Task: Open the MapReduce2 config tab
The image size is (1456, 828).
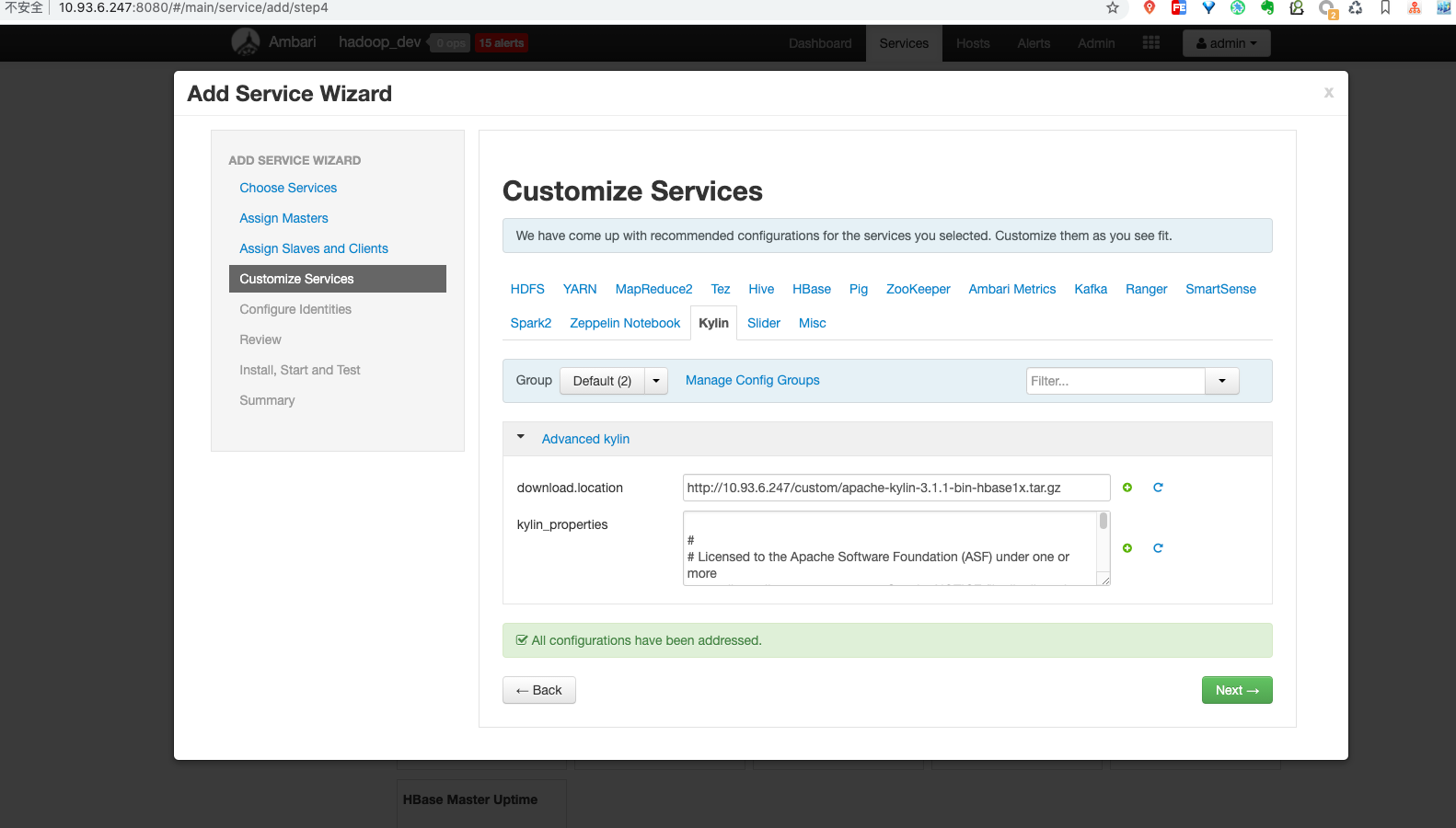Action: [x=653, y=289]
